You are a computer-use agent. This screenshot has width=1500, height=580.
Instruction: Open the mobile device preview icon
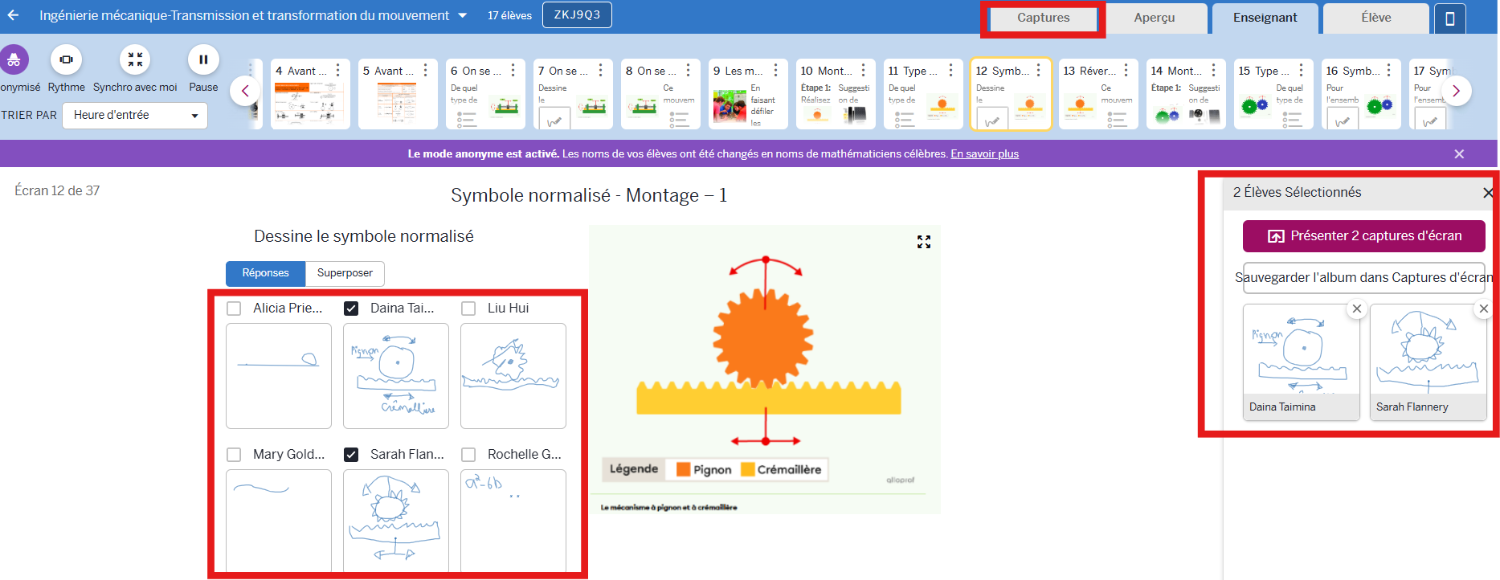coord(1449,18)
